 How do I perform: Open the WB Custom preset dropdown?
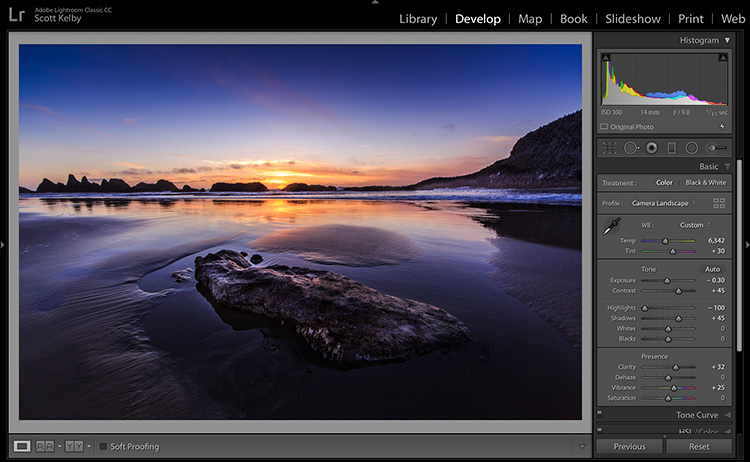[695, 225]
